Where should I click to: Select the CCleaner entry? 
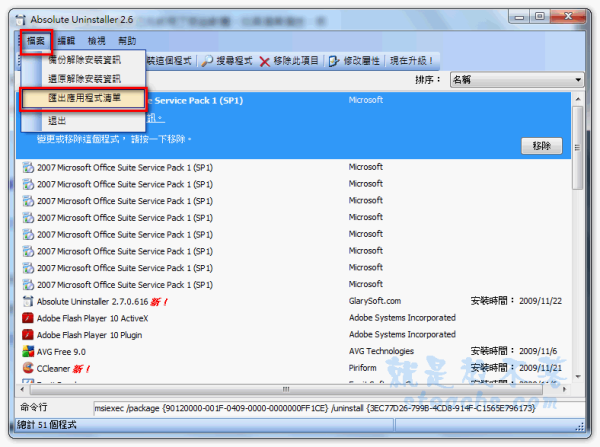[x=294, y=368]
